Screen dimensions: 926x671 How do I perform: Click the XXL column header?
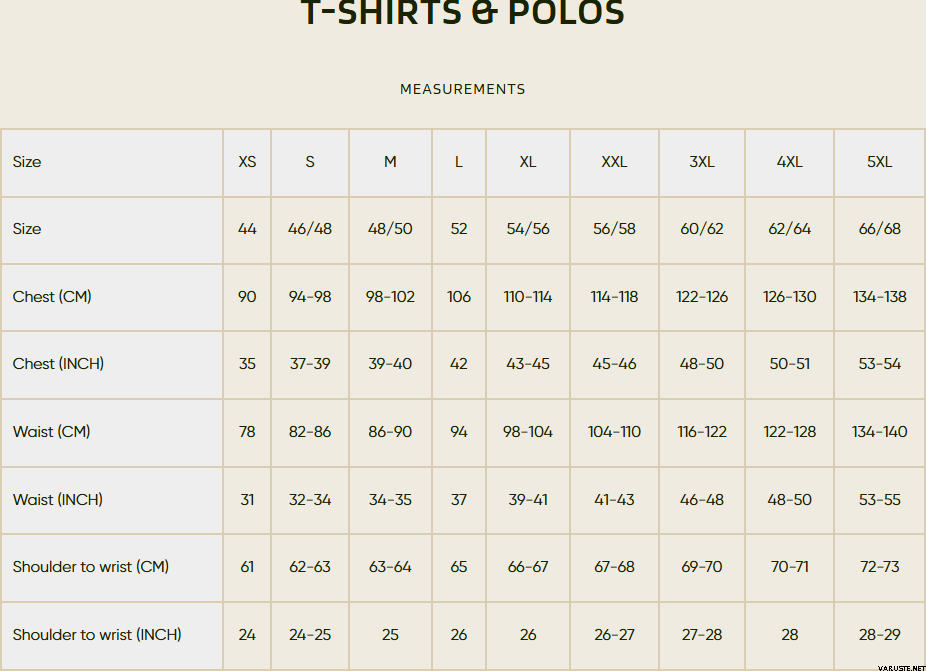[614, 162]
